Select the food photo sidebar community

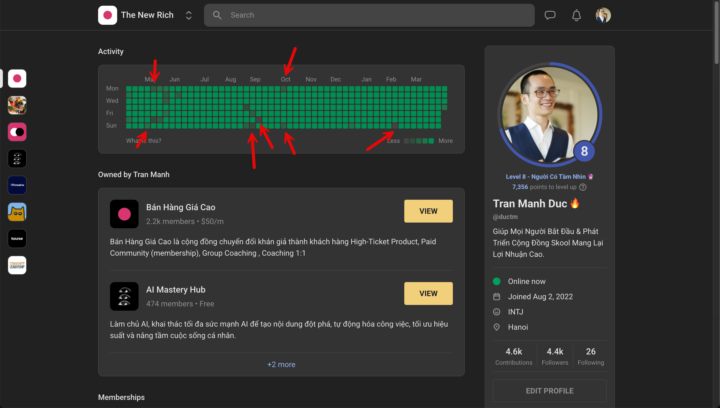[17, 105]
